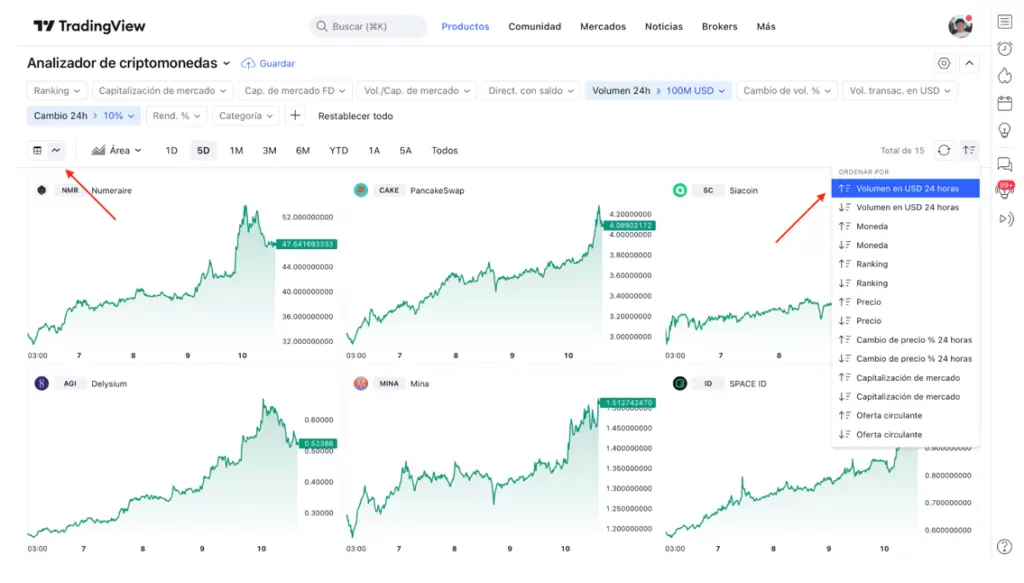Open the Área chart type dropdown
1024x583 pixels.
(117, 150)
